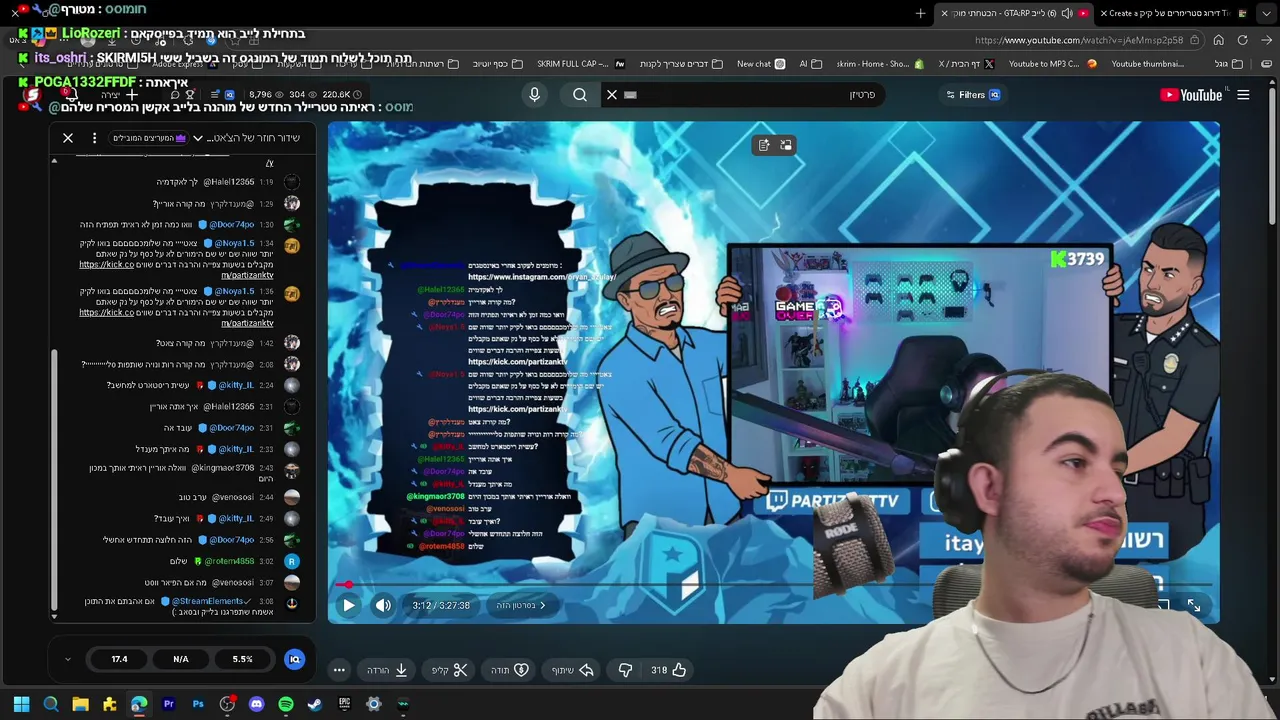Screen dimensions: 1280x720
Task: Clear the YouTube search field using the X
Action: pyautogui.click(x=612, y=94)
